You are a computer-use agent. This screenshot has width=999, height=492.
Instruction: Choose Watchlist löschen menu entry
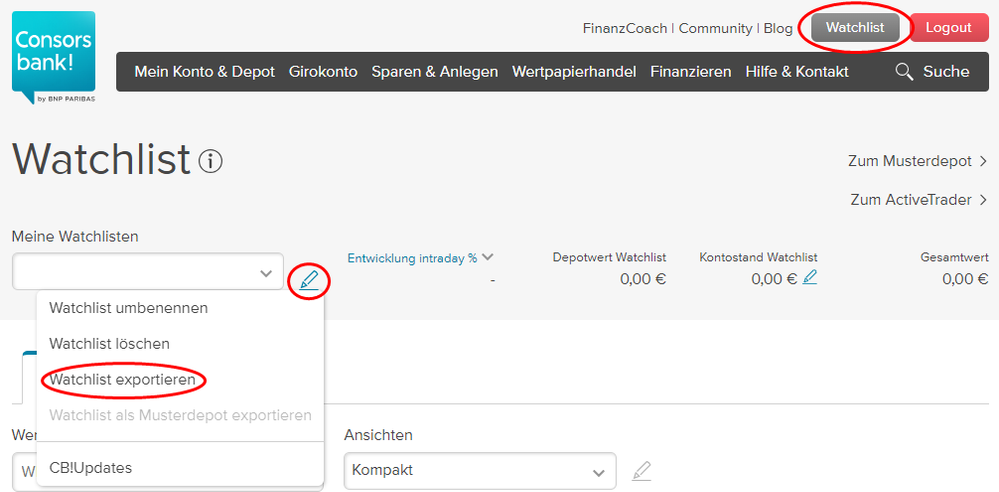[110, 344]
